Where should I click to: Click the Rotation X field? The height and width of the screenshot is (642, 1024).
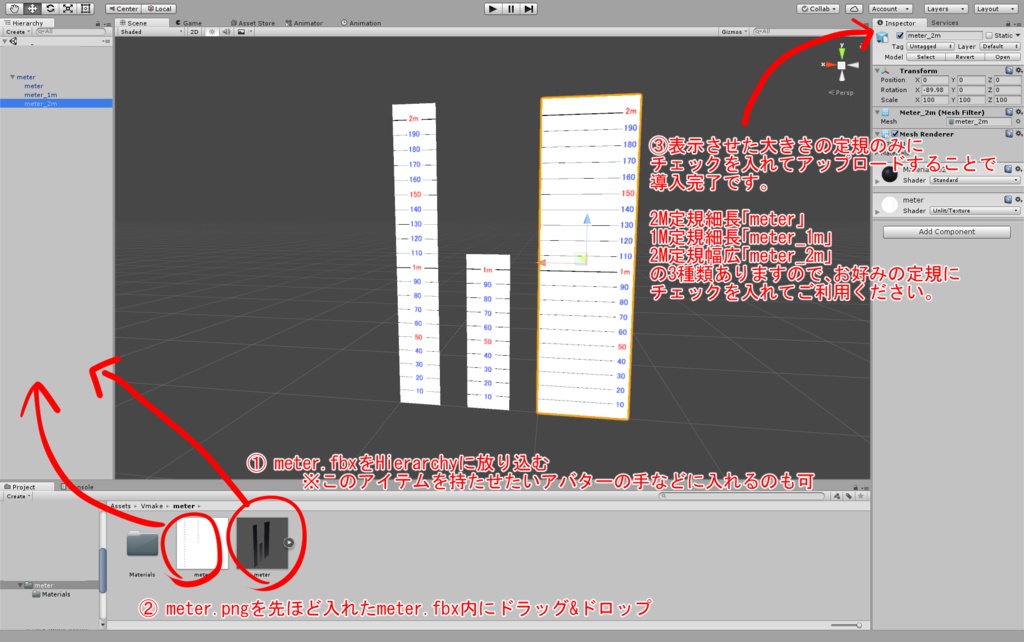pyautogui.click(x=935, y=89)
